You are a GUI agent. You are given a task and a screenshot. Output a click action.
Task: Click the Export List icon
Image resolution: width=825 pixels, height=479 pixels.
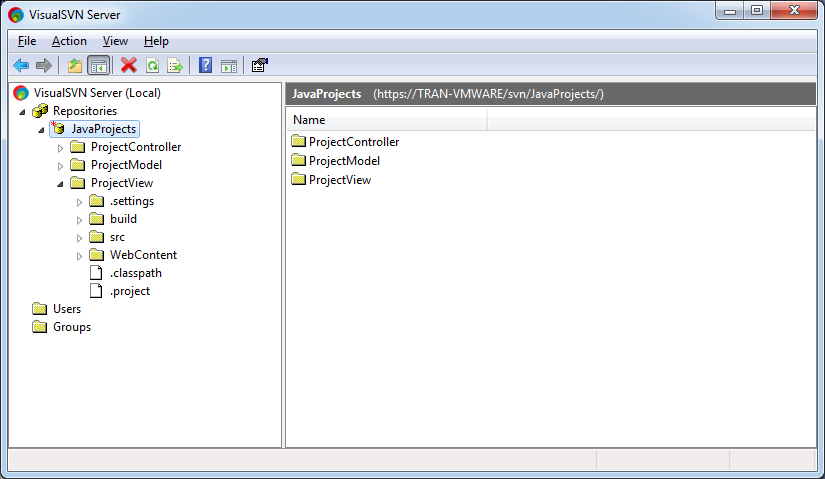(175, 65)
